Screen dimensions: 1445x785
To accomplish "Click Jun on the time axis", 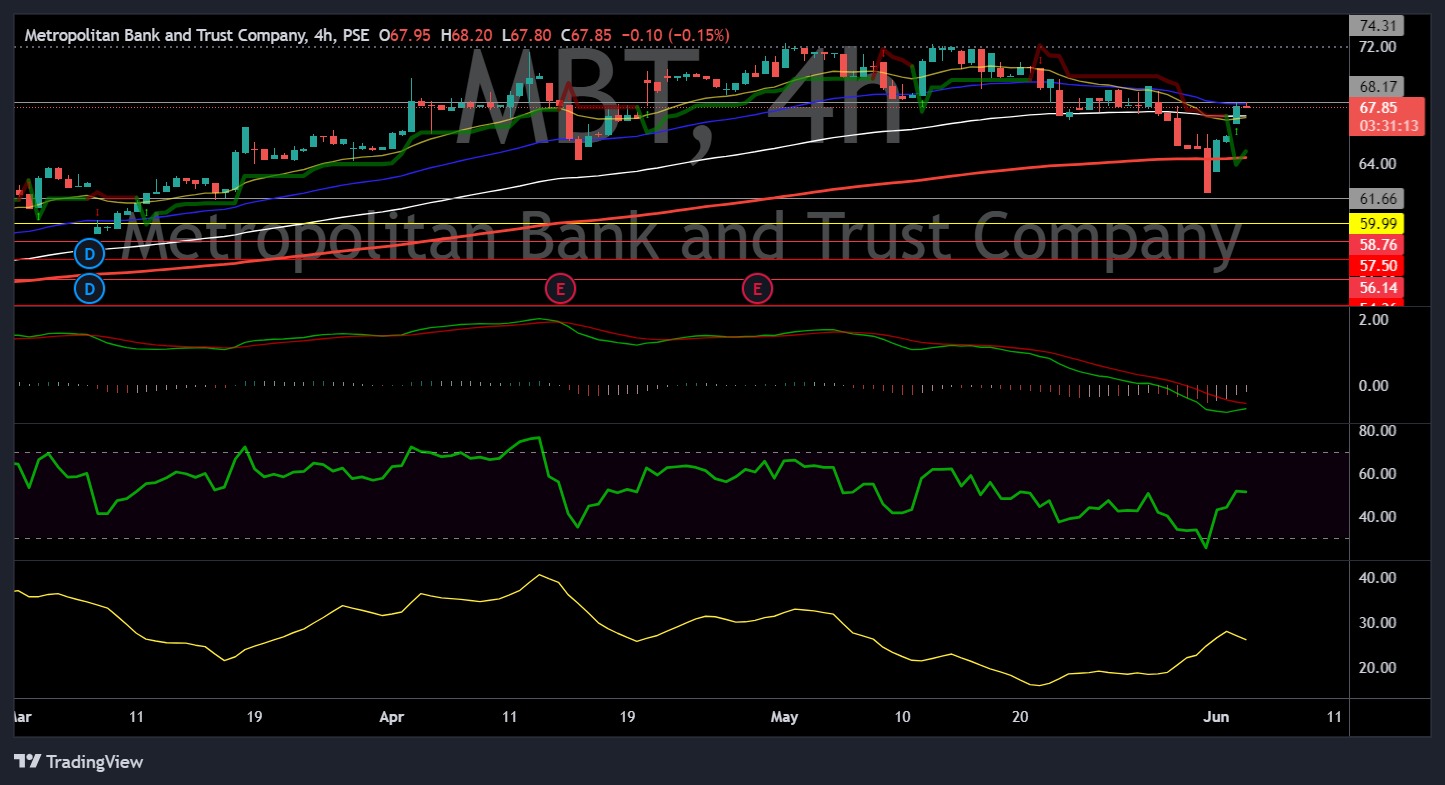I will pos(1216,717).
